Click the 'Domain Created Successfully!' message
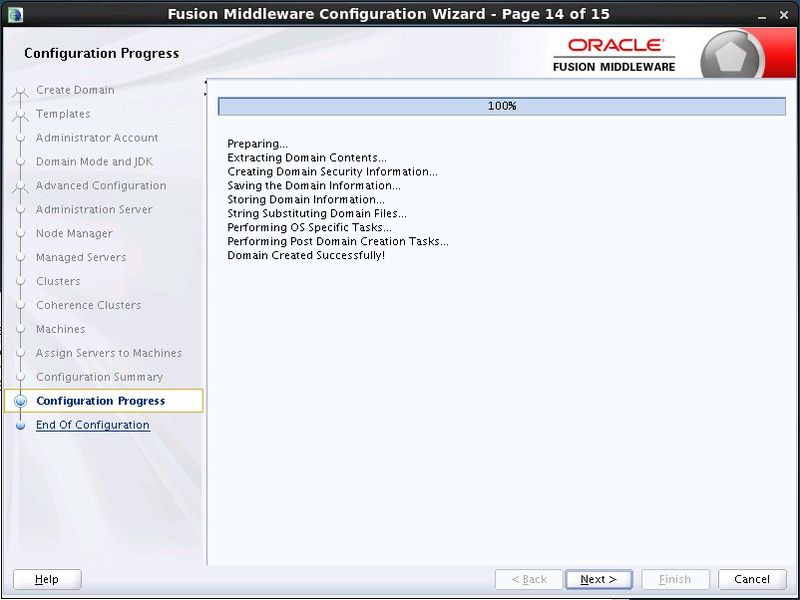 [306, 255]
